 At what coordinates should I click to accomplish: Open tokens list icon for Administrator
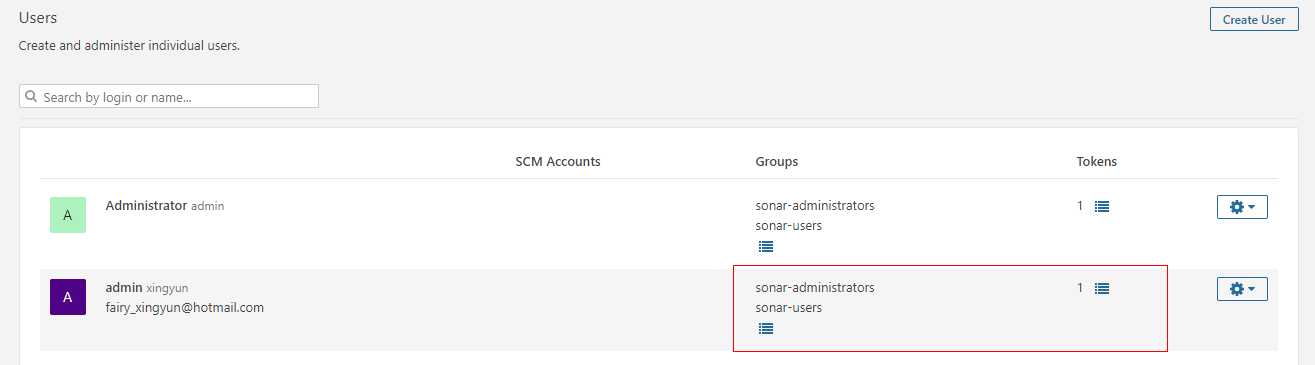1102,206
